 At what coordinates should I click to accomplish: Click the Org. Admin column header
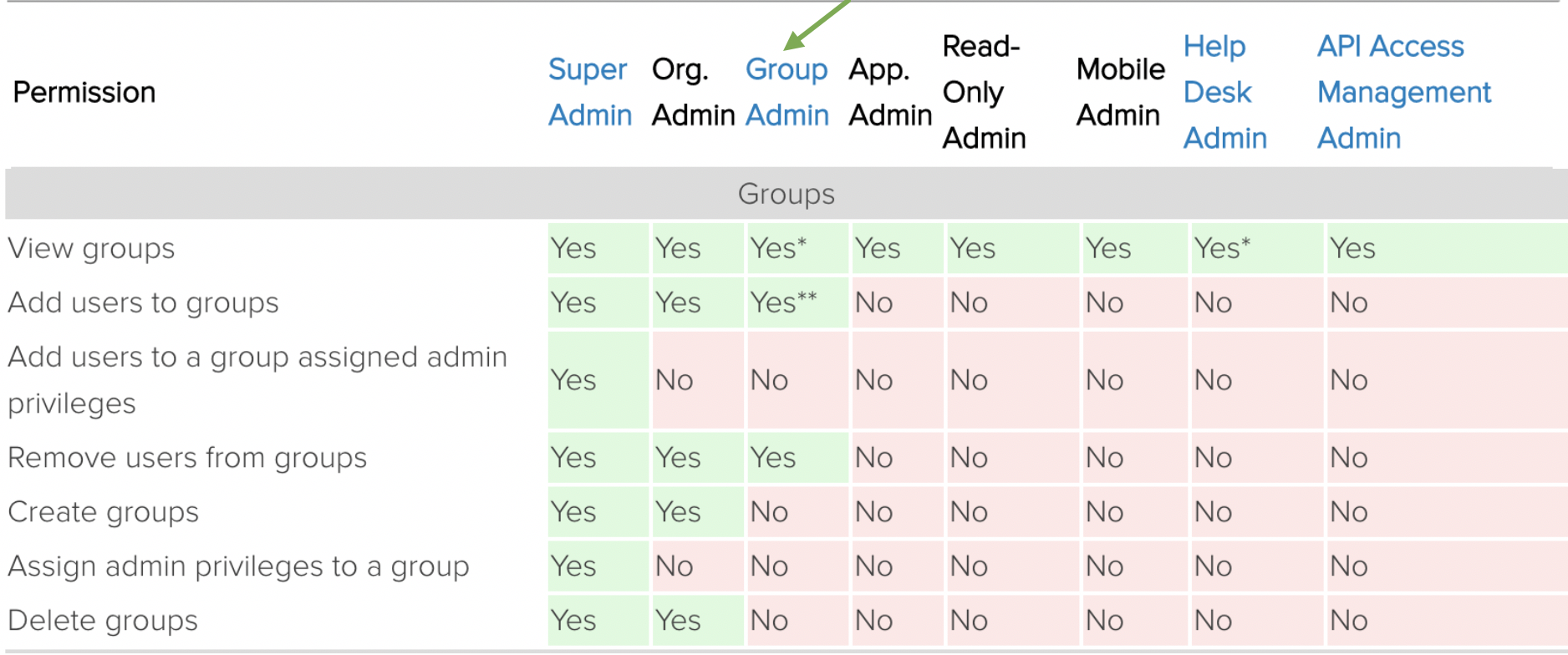pos(693,92)
